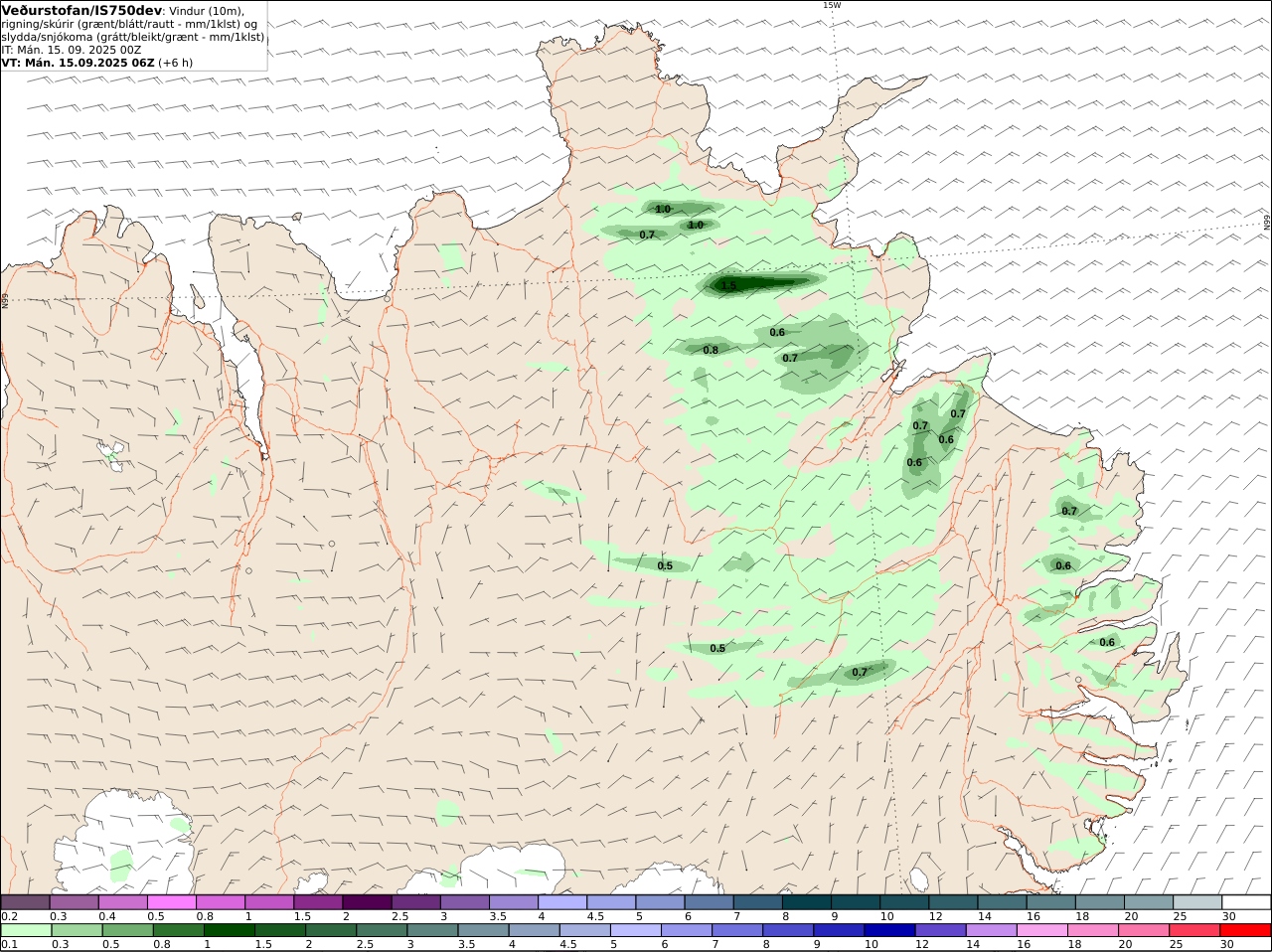The image size is (1272, 952).
Task: Pick the darkest purple 2–2.5 swatch in top legend
Action: point(366,902)
